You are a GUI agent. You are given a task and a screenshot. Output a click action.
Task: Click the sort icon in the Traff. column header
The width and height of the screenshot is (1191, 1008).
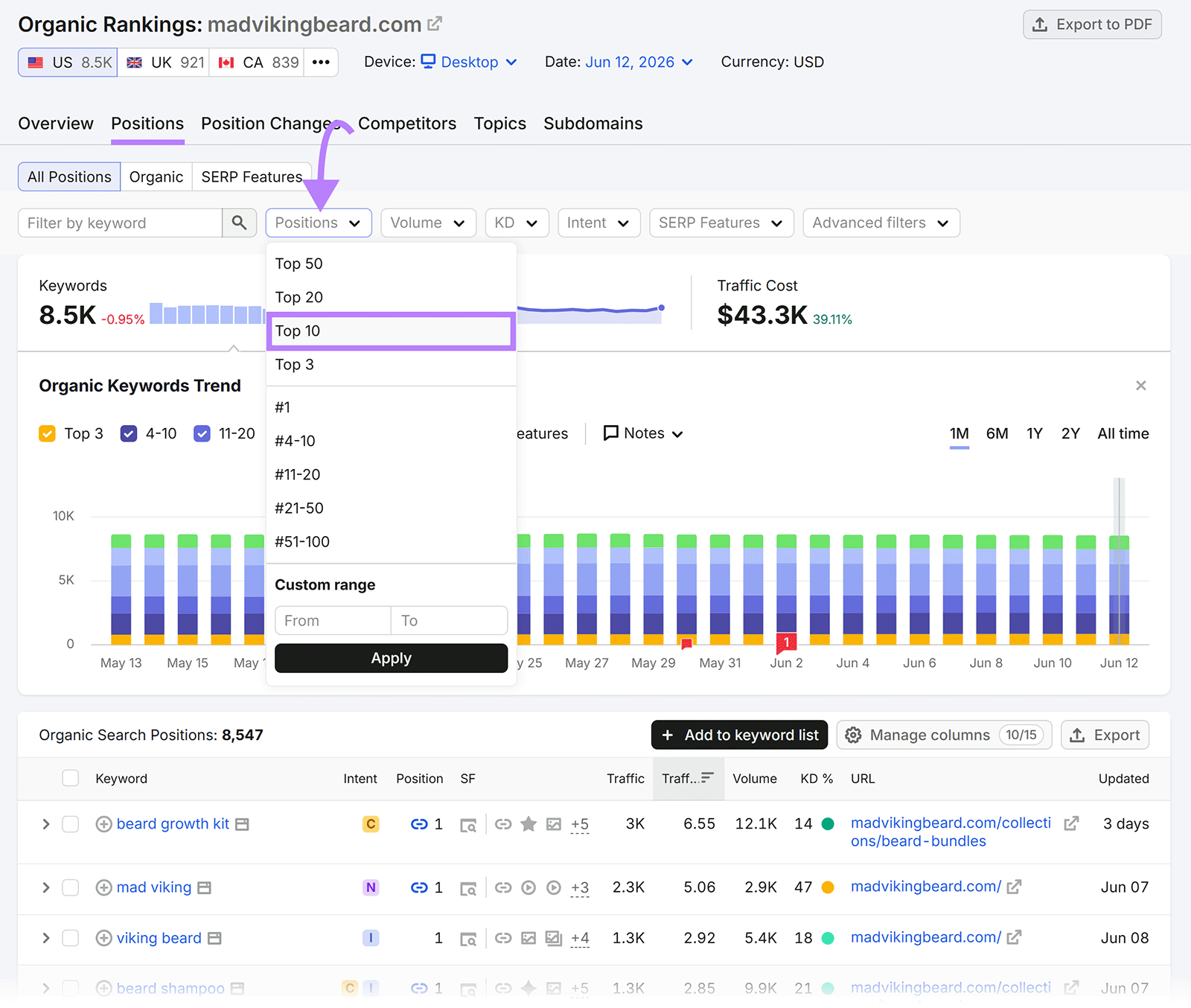coord(707,777)
